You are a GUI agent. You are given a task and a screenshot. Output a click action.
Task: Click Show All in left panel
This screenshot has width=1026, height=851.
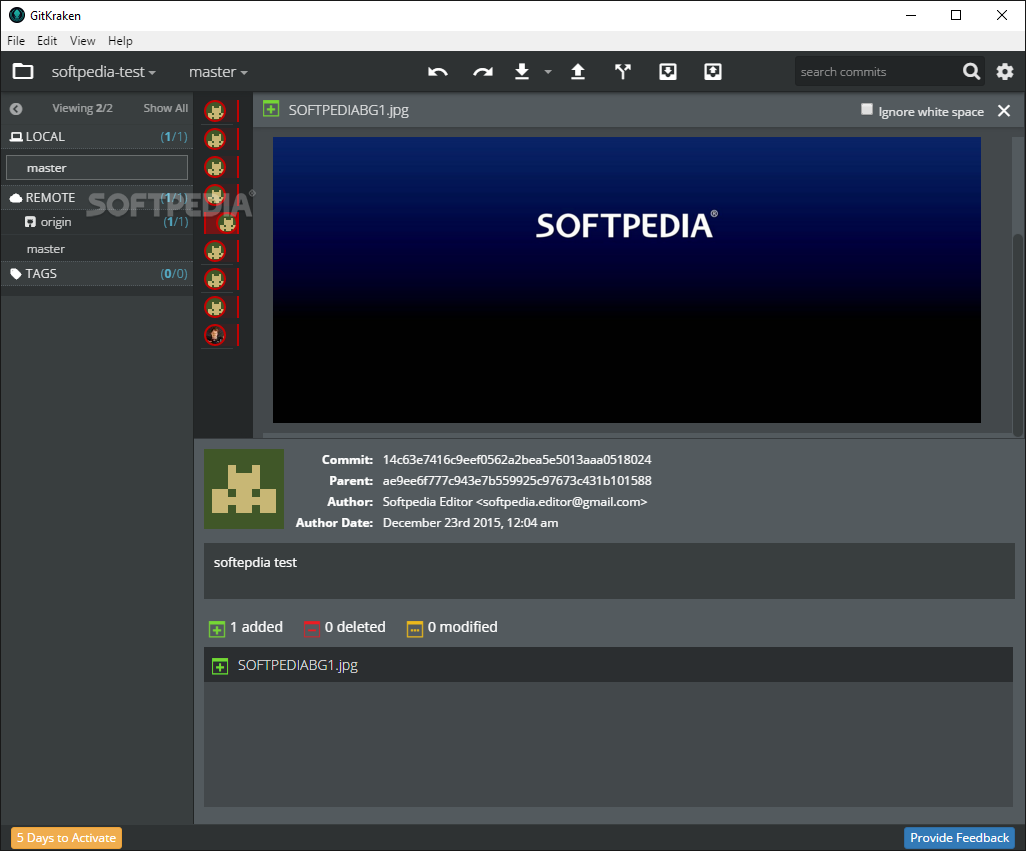[x=166, y=109]
